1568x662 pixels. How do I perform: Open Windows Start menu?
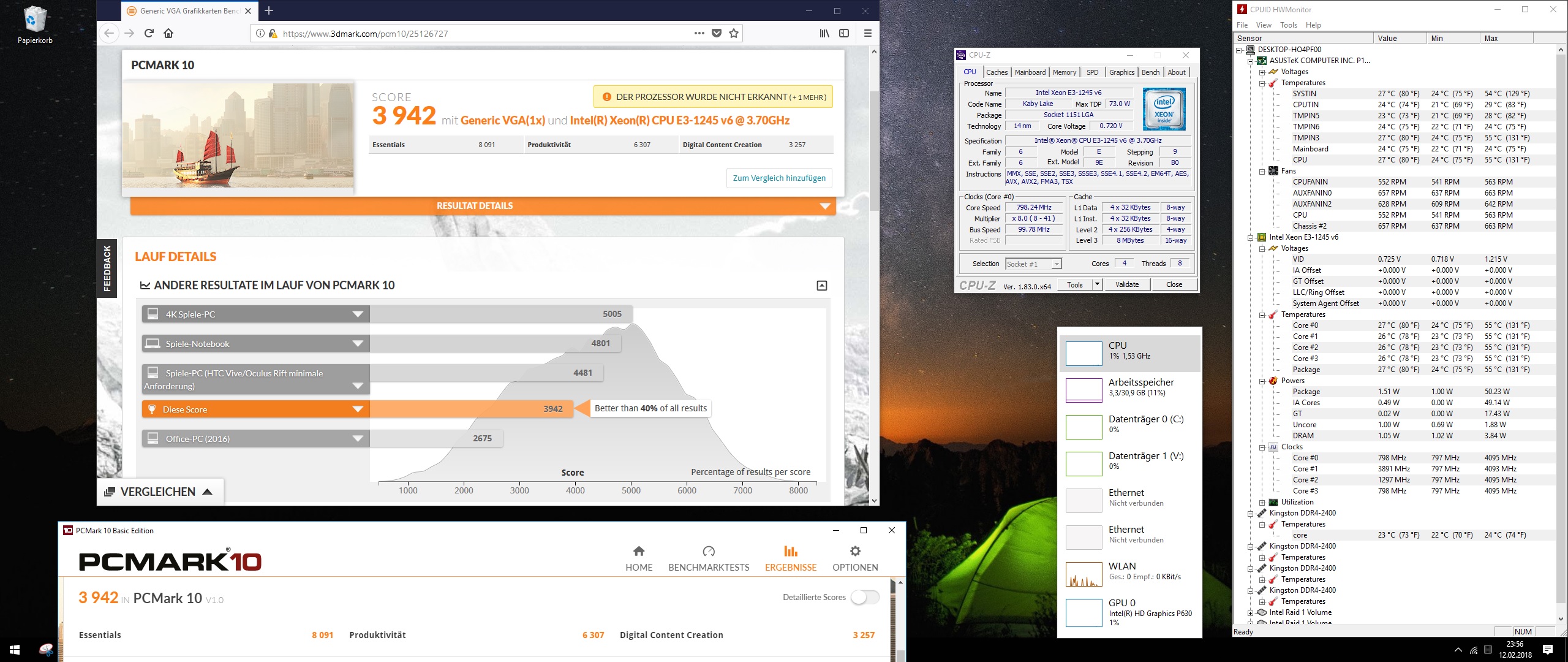pyautogui.click(x=15, y=650)
